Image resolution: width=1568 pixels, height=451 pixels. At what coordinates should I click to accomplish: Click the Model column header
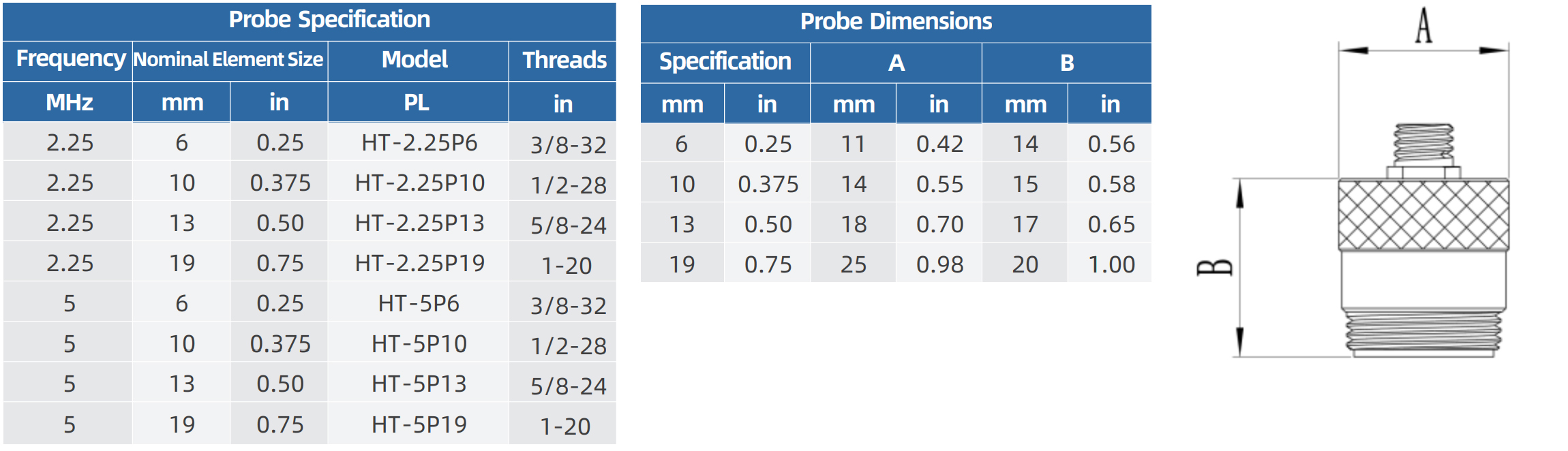[414, 60]
